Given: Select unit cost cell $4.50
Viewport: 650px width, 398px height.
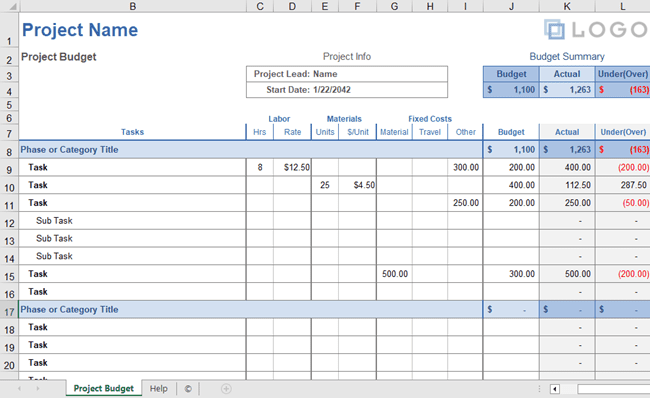Looking at the screenshot, I should tap(357, 185).
